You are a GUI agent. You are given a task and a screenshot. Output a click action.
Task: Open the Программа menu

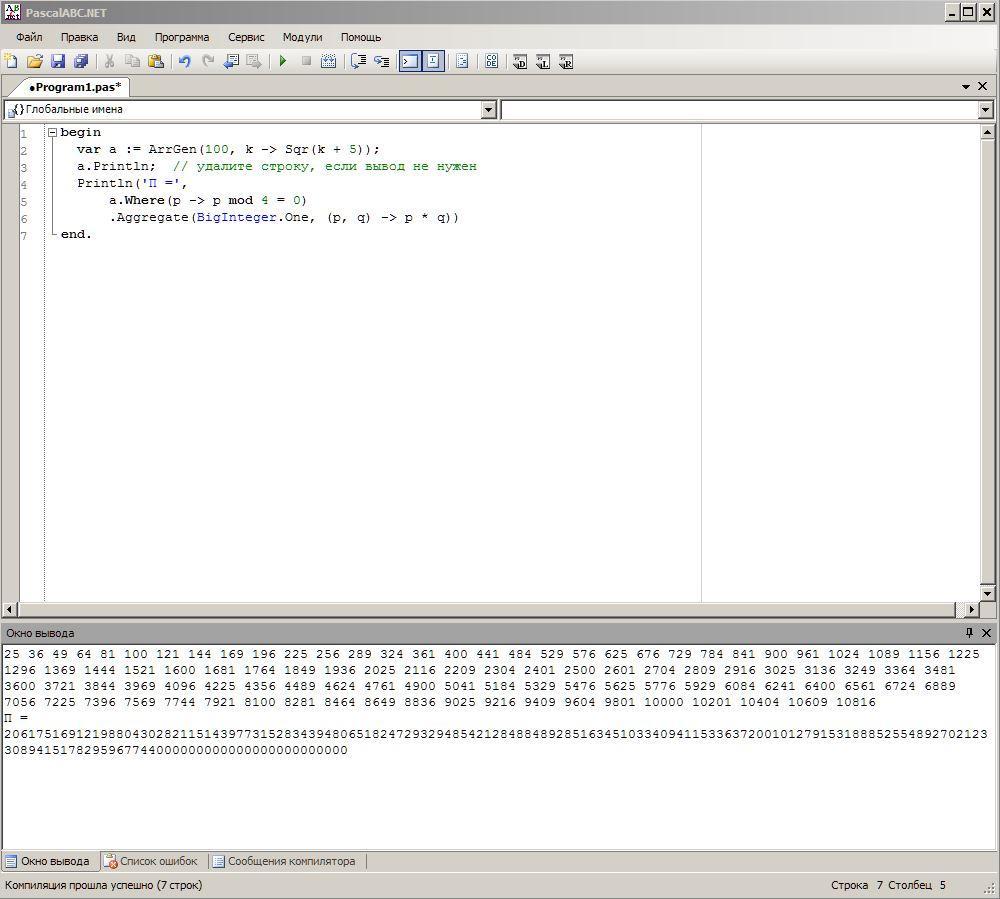(182, 37)
